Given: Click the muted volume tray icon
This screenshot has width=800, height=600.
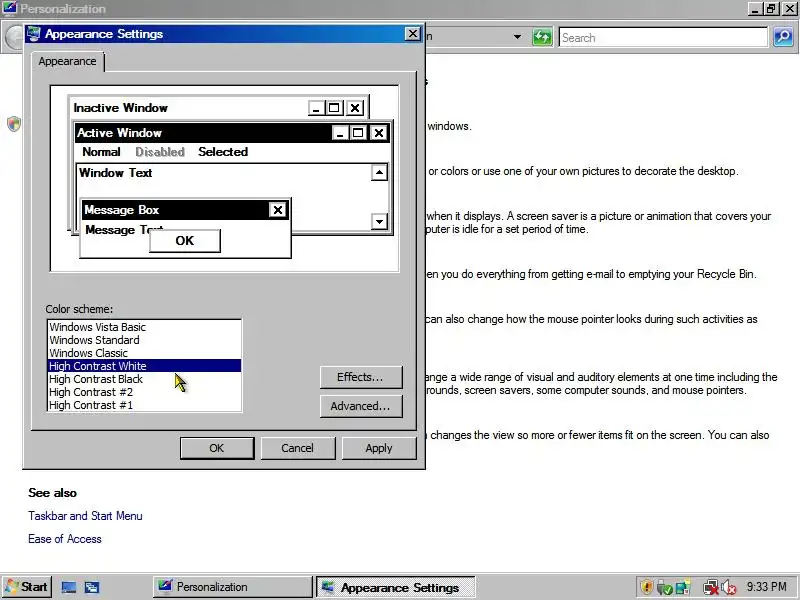Looking at the screenshot, I should point(729,588).
